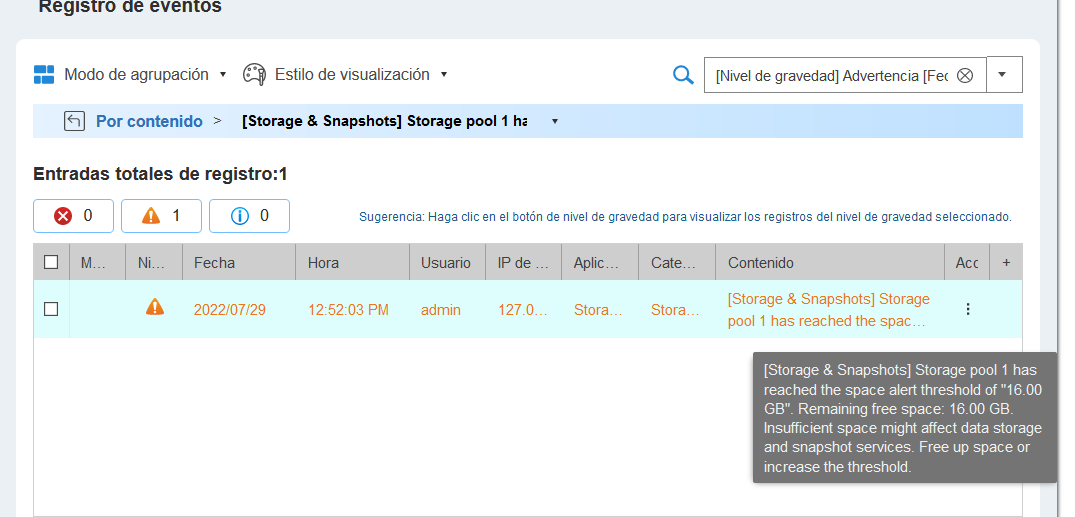
Task: Open the three-dot actions menu for entry
Action: tap(967, 309)
